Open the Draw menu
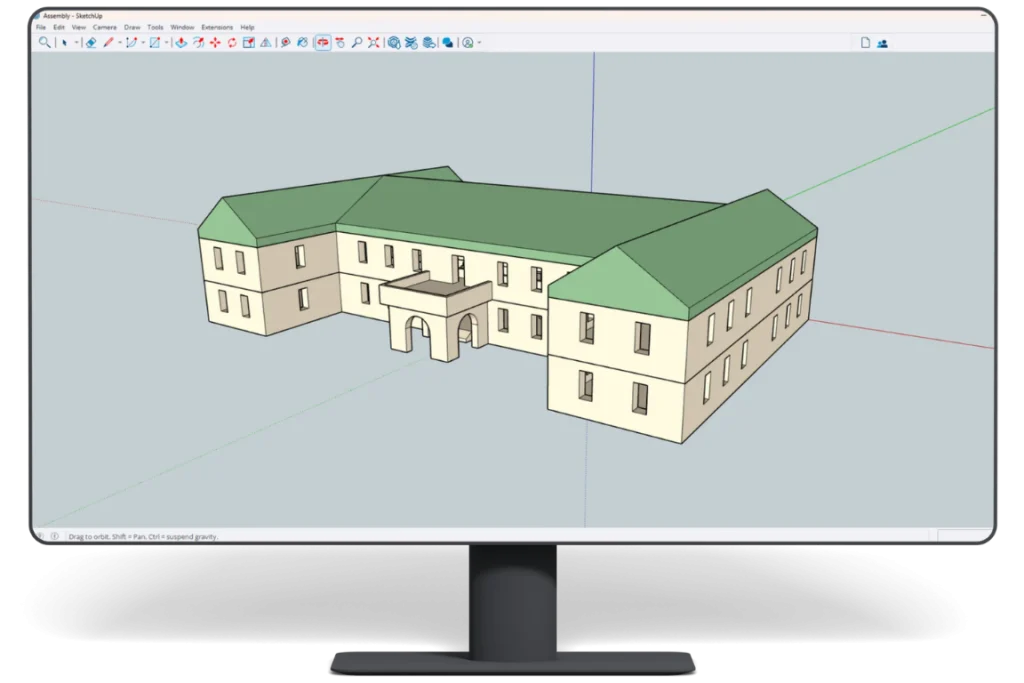The image size is (1024, 683). click(132, 27)
